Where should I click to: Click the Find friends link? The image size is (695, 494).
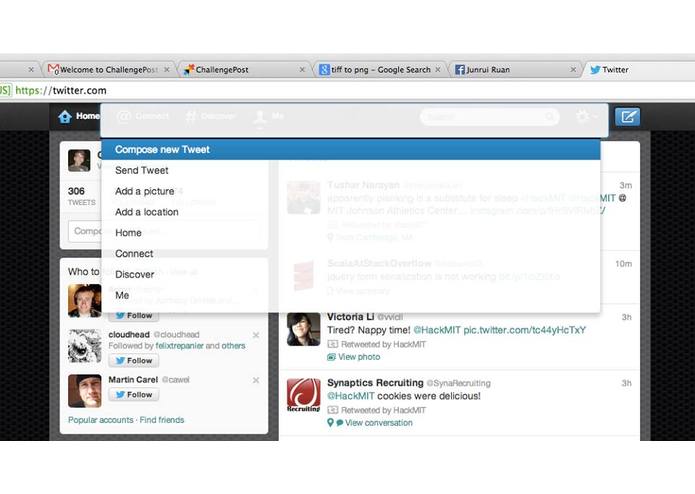[162, 420]
